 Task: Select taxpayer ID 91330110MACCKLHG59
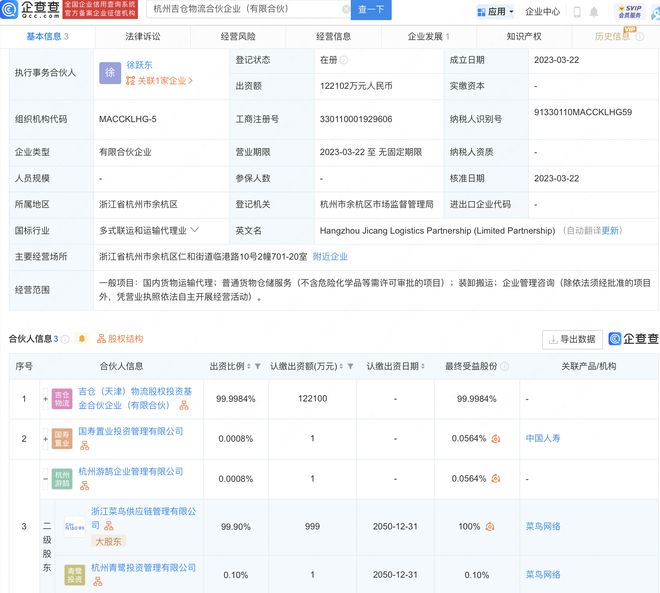583,112
